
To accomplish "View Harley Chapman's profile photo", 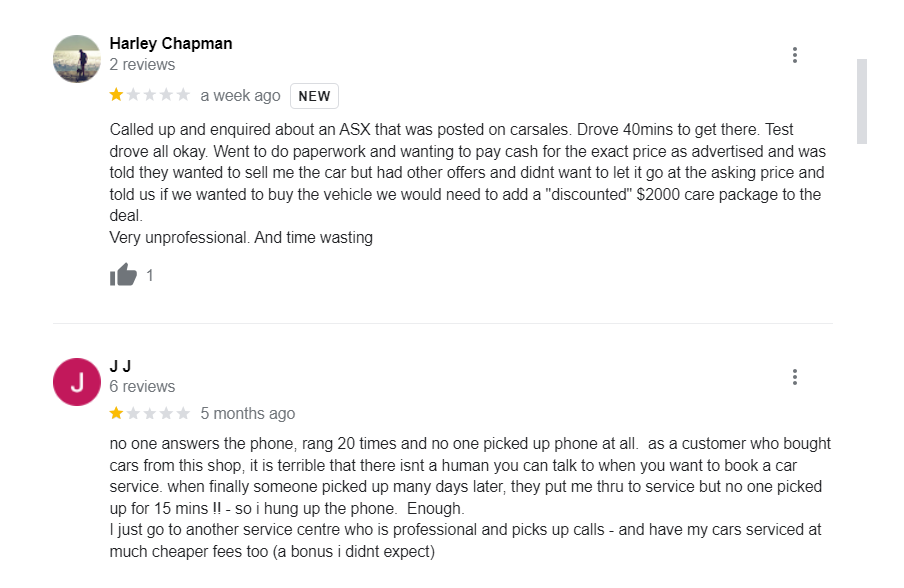I will [x=77, y=59].
